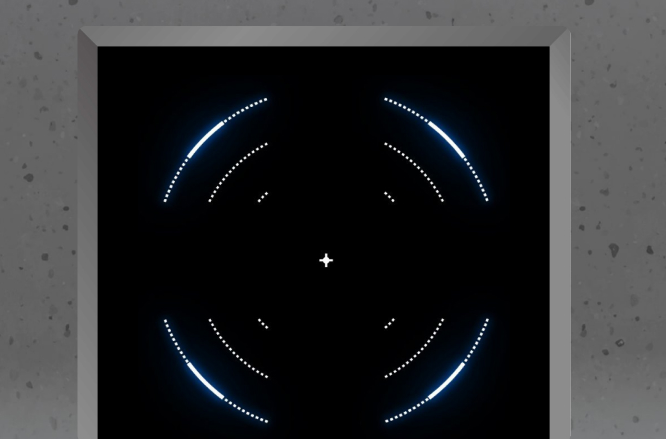Click the bottom-right outer glowing solid arc segment
666x439 pixels.
click(x=447, y=380)
